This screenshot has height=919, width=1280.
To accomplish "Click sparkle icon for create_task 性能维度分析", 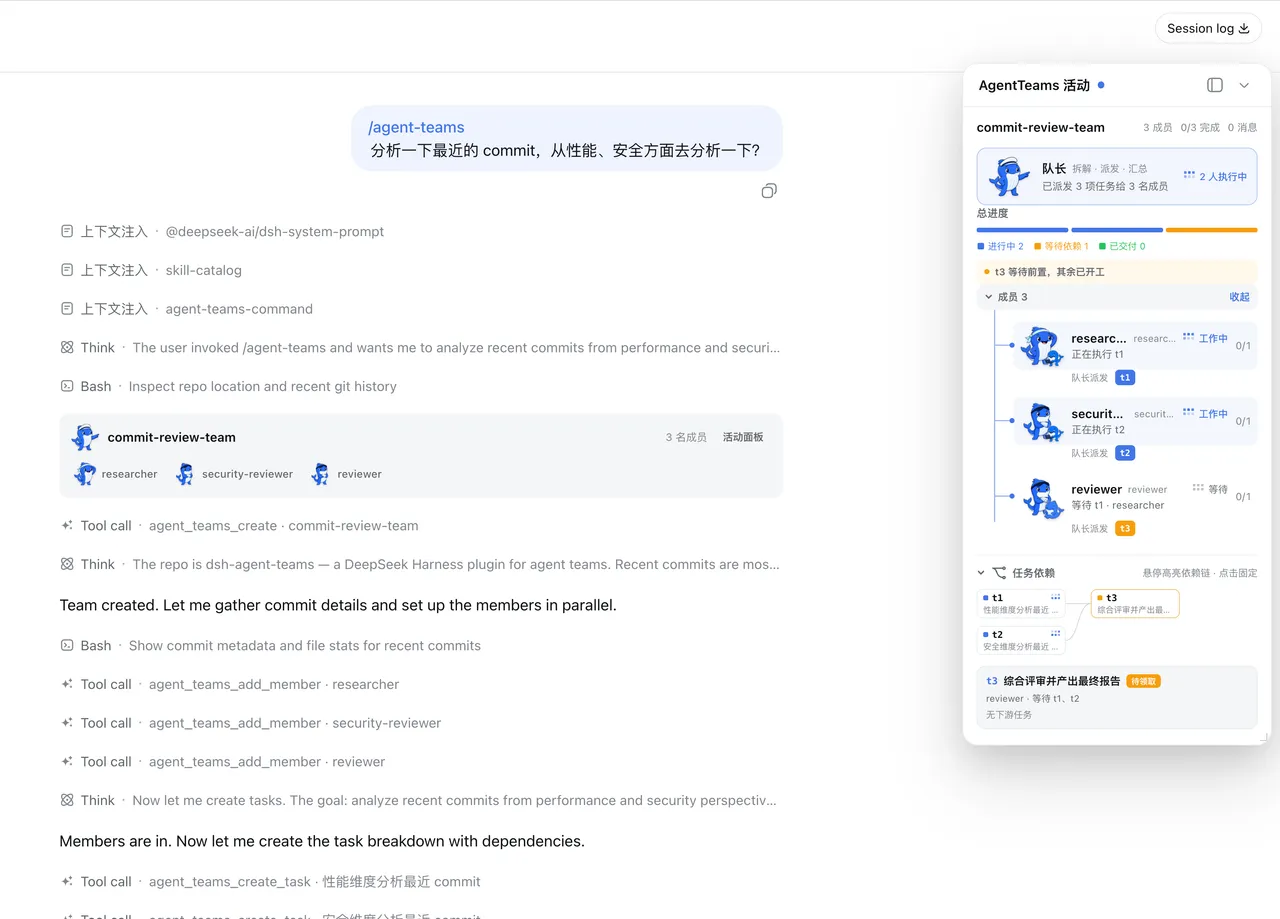I will coord(67,882).
